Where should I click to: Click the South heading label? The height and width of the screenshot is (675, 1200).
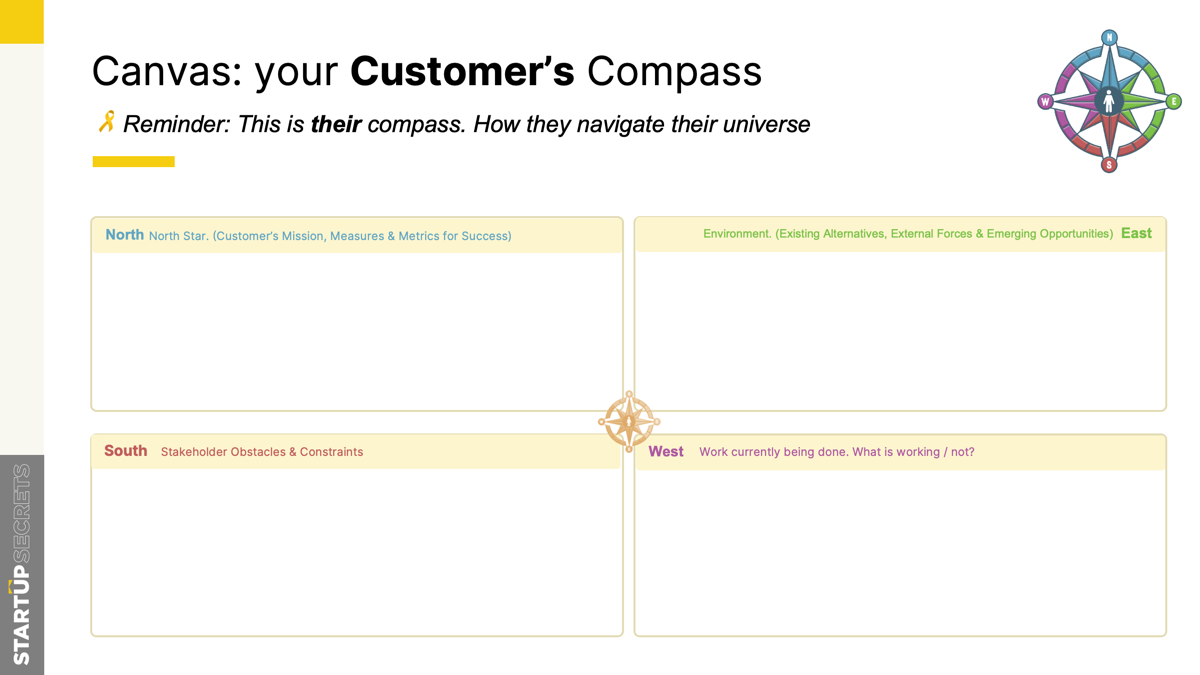pos(126,451)
